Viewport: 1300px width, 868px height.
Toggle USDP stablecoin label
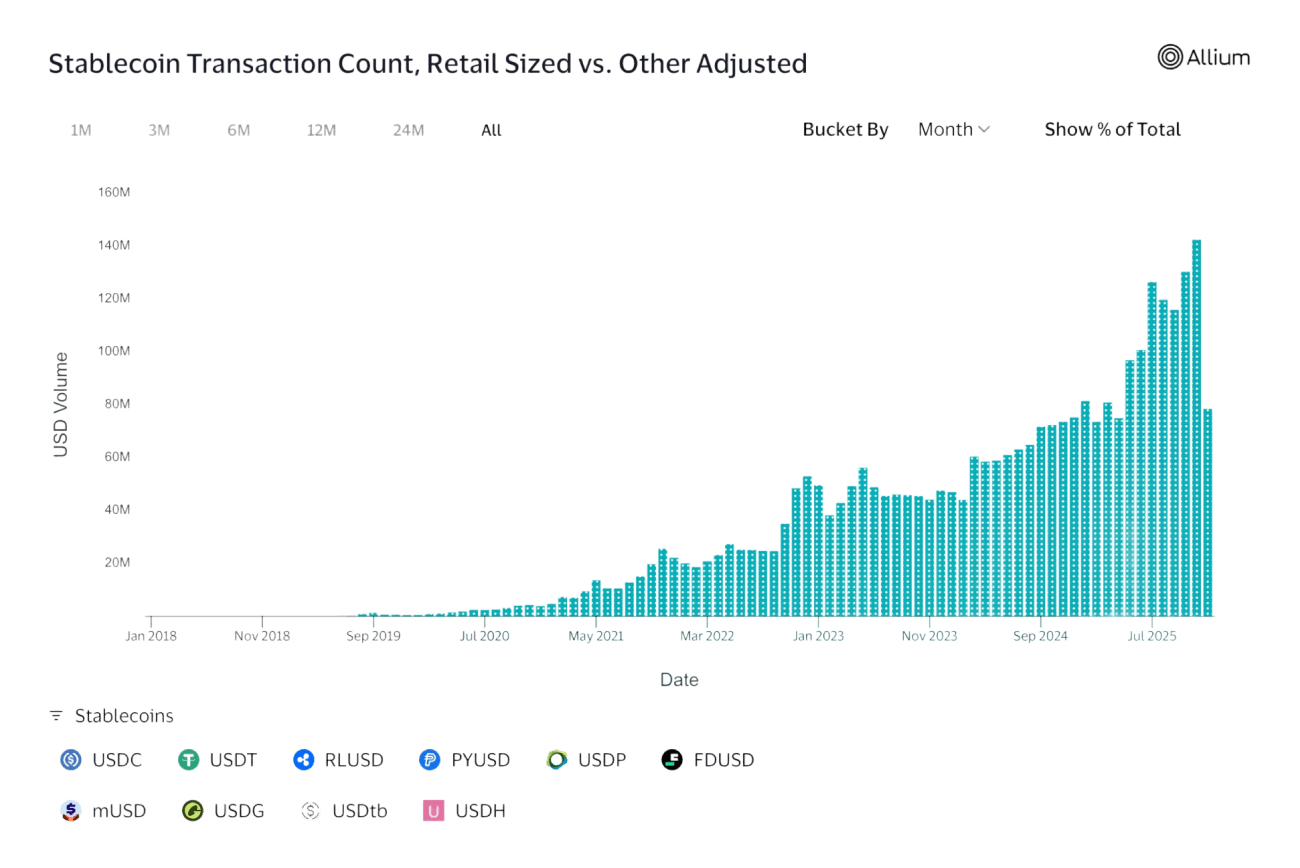tap(602, 760)
